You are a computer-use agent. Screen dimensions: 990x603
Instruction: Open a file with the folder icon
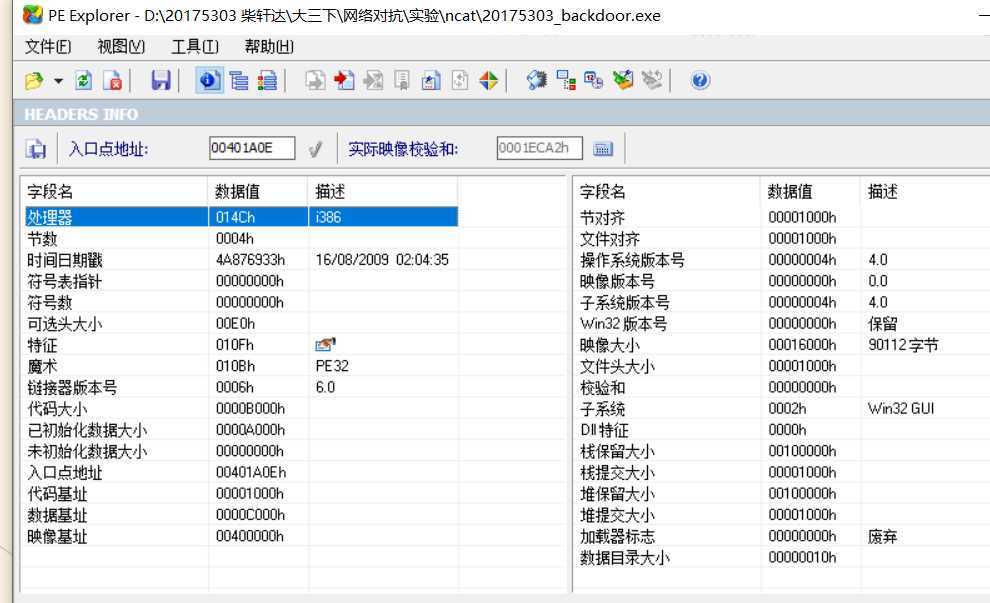point(34,81)
